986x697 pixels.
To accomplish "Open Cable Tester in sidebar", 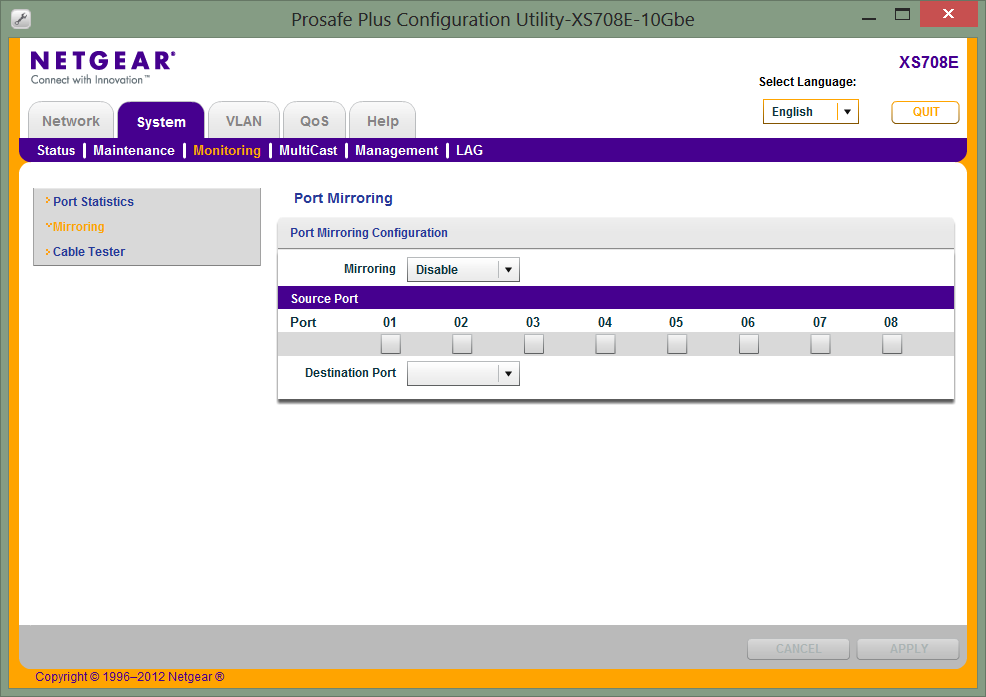I will pyautogui.click(x=89, y=252).
